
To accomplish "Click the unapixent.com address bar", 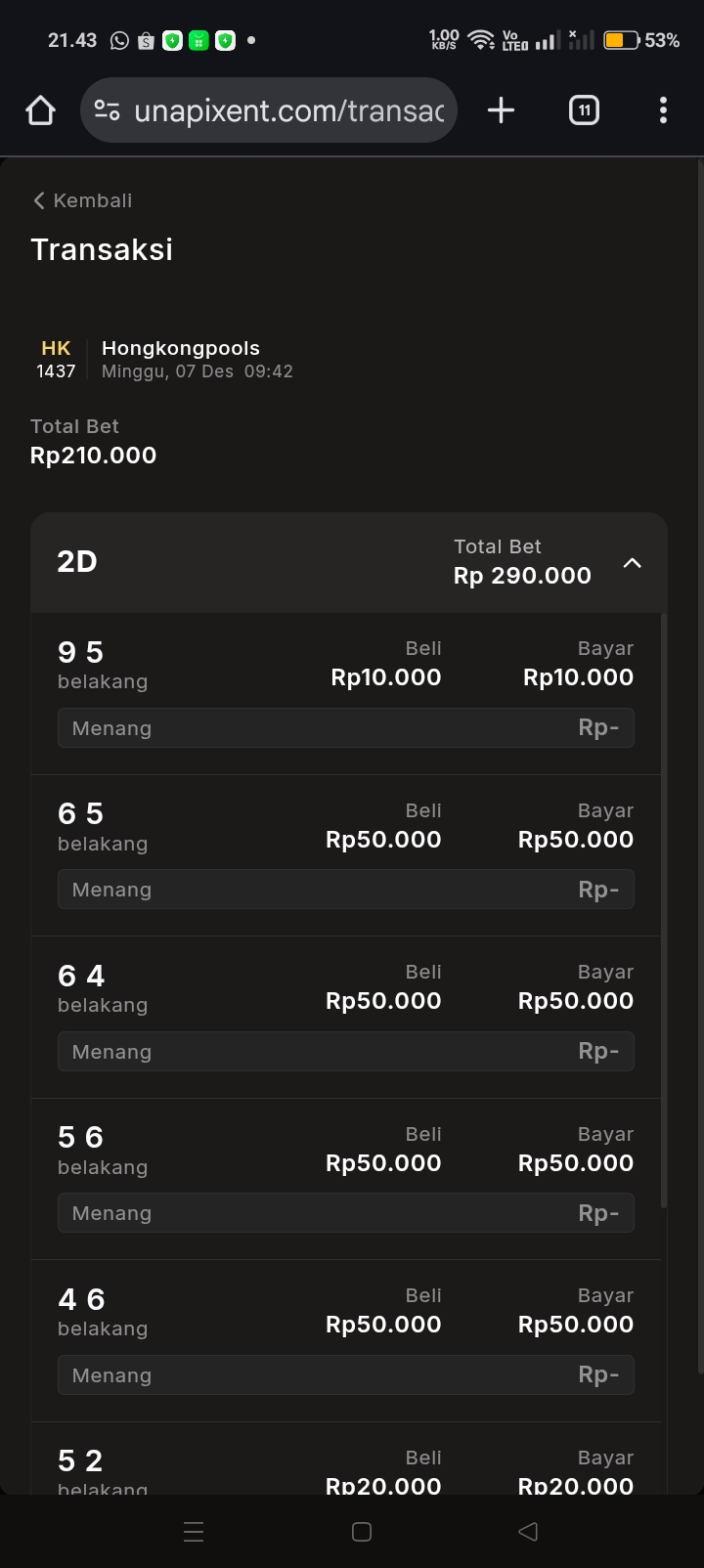I will click(x=288, y=110).
